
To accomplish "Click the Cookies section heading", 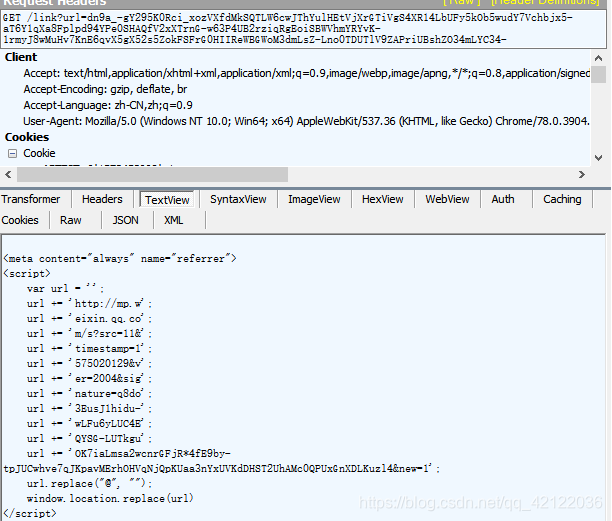I will point(27,137).
